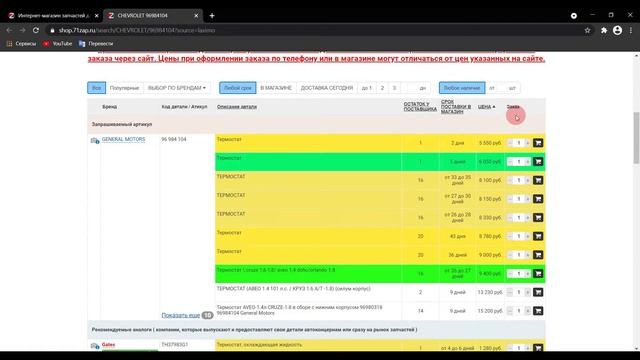
Task: Add the 6 030 руб. green row to cart
Action: tap(538, 162)
